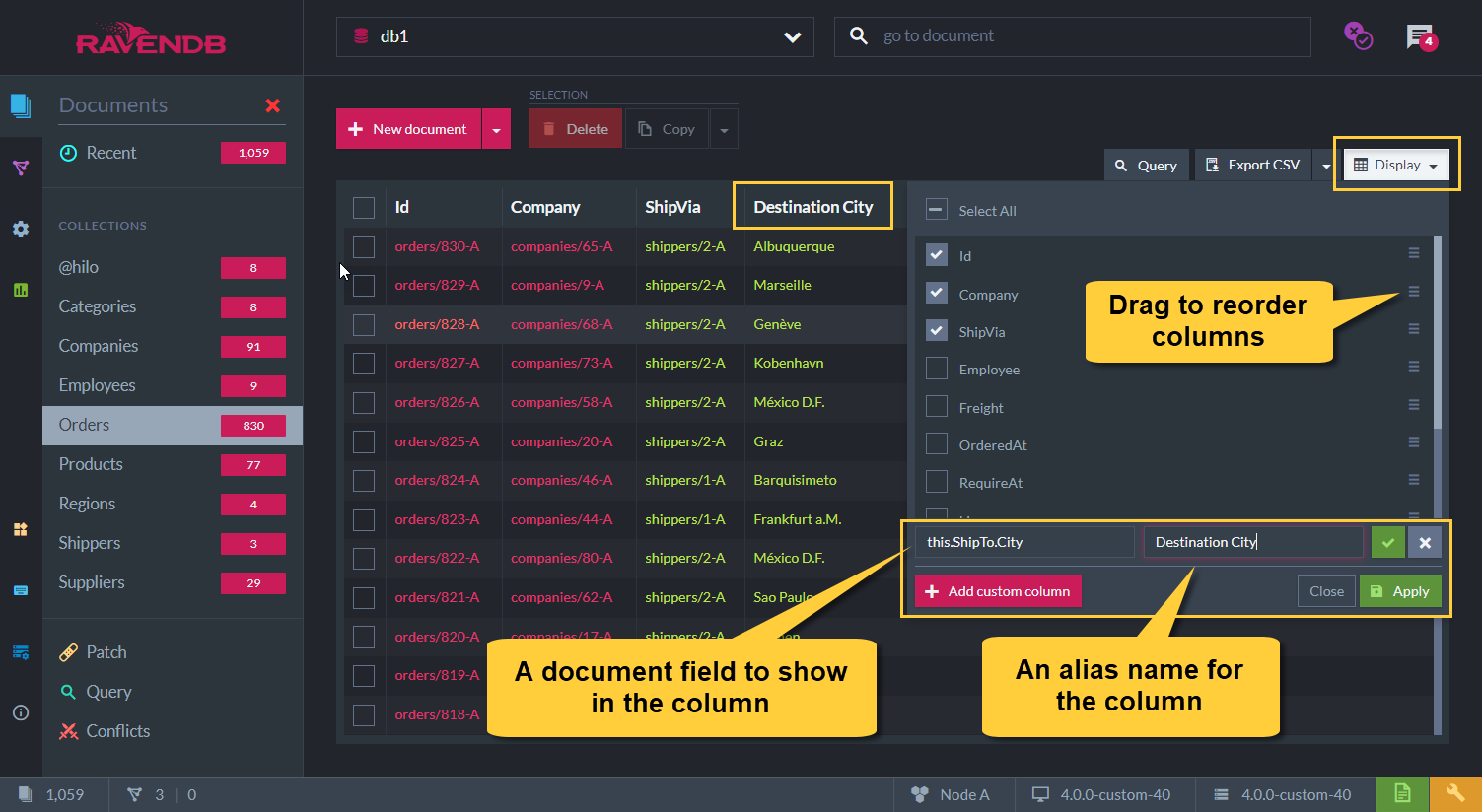Viewport: 1482px width, 812px height.
Task: Open the orders/829-A document link
Action: pyautogui.click(x=437, y=285)
